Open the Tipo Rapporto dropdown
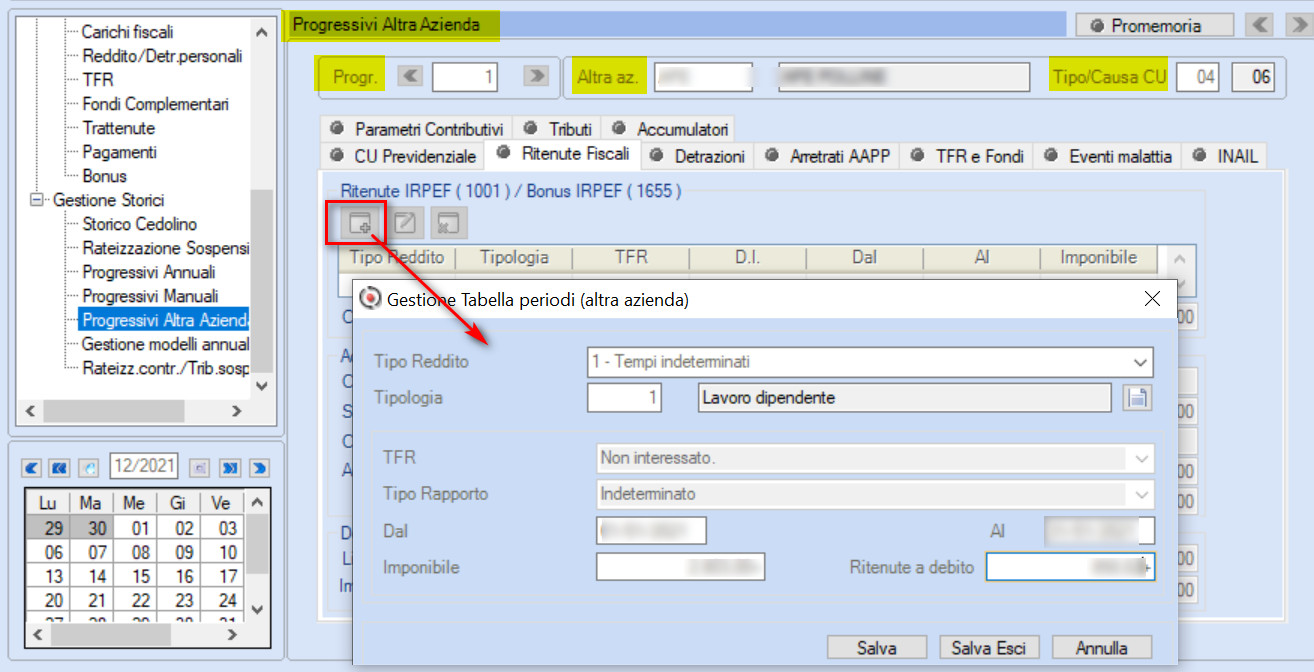This screenshot has width=1314, height=672. (x=1141, y=494)
